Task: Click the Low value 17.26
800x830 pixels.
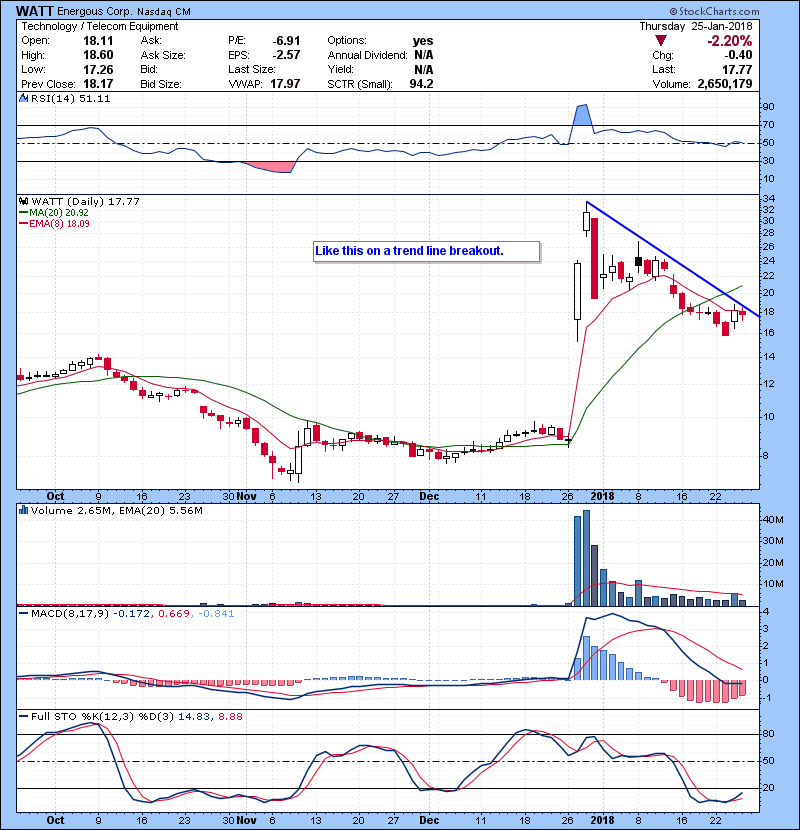Action: pyautogui.click(x=98, y=69)
